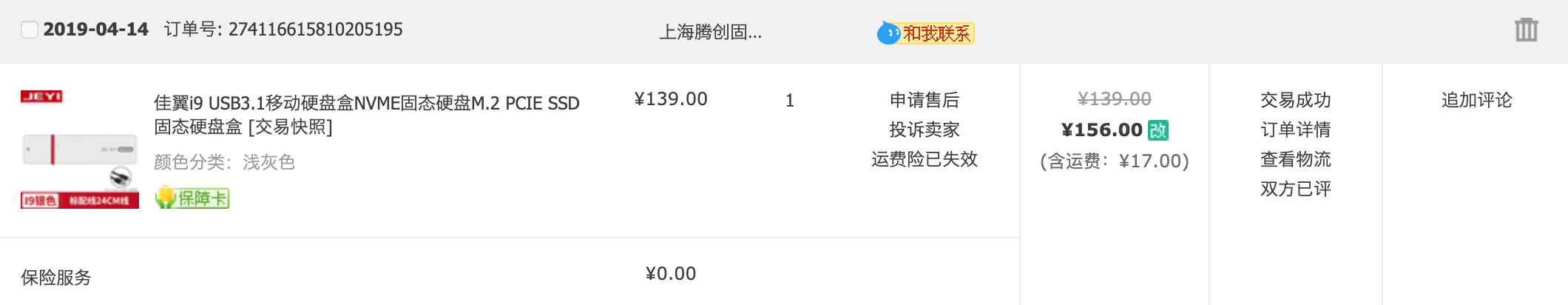1568x305 pixels.
Task: Open seller shop 上海腾创固...
Action: [x=710, y=32]
